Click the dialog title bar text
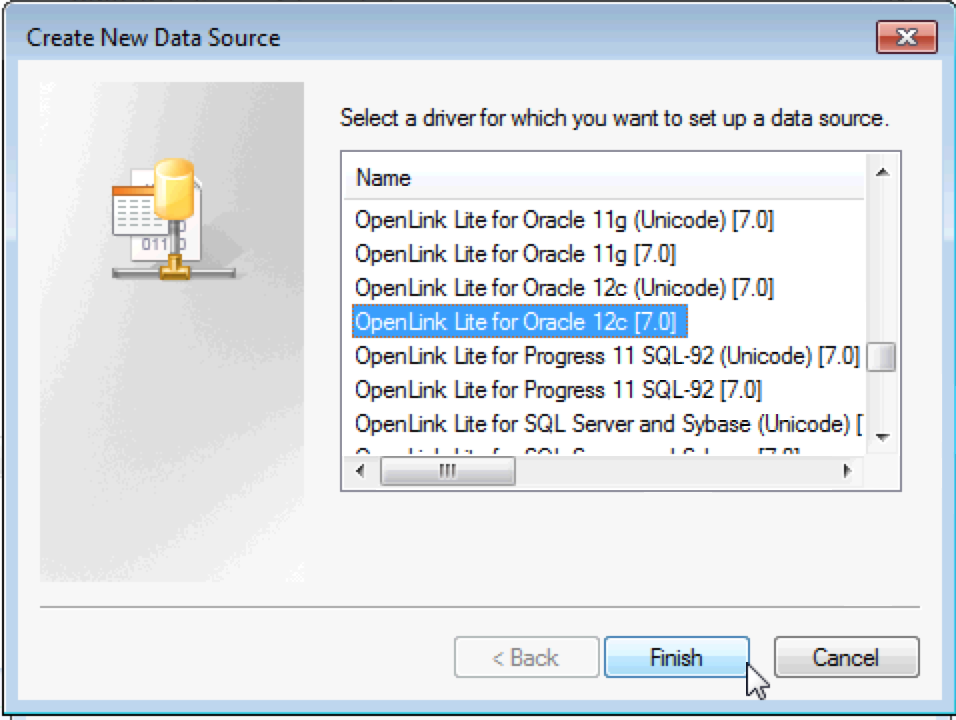Screen dimensions: 956x720 153,39
